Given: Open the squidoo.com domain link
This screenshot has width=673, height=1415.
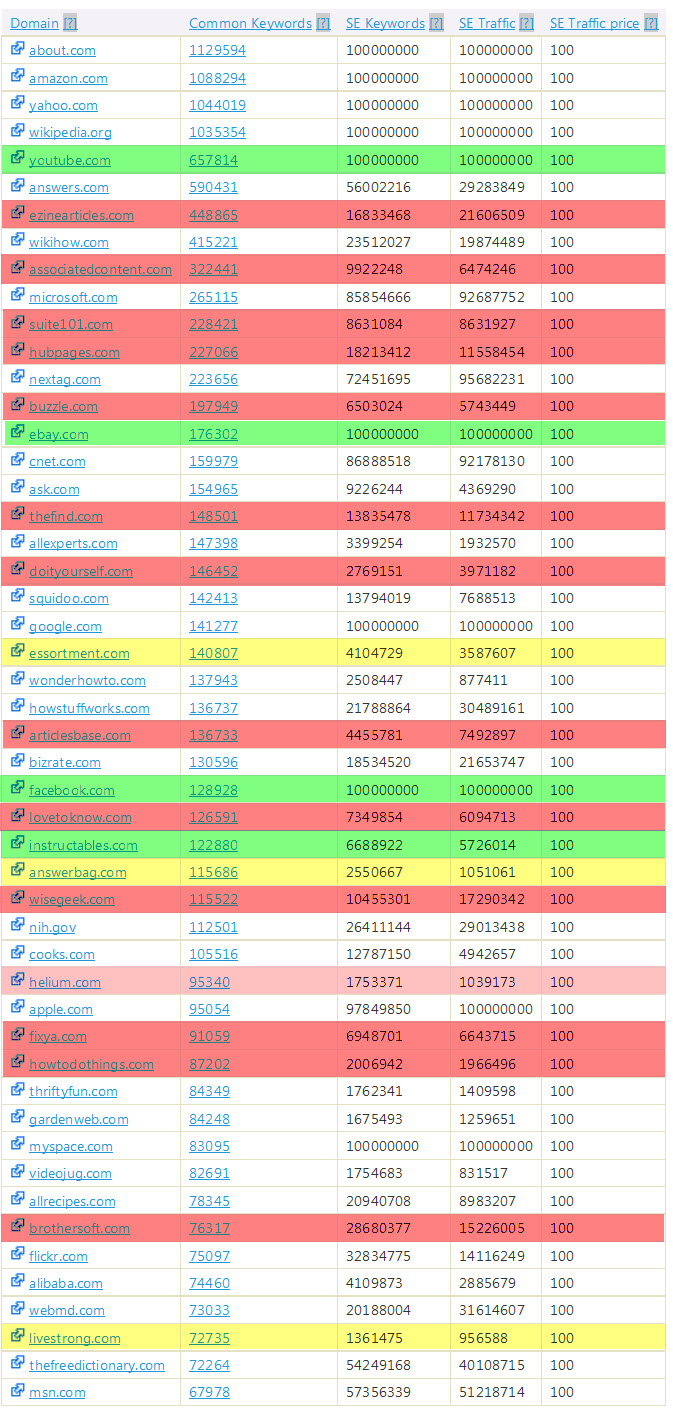Looking at the screenshot, I should tap(69, 598).
